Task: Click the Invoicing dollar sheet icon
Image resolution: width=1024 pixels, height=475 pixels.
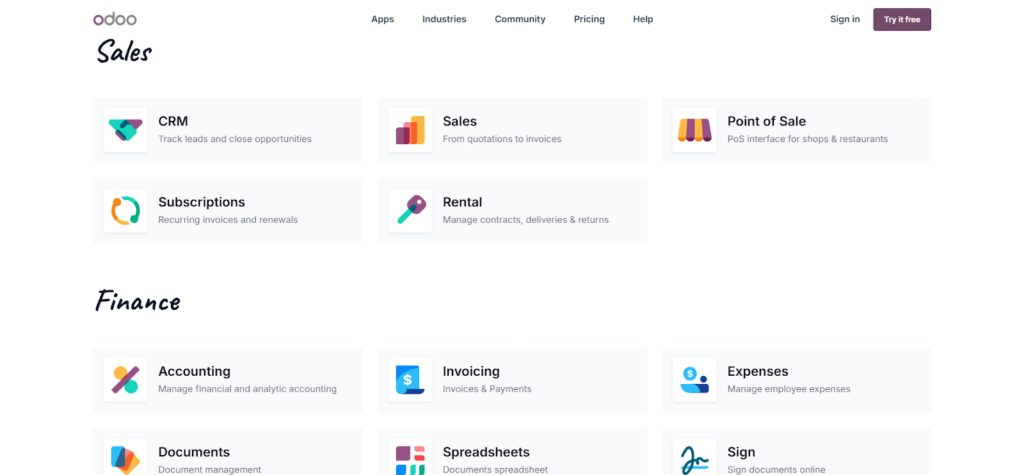Action: pos(410,380)
